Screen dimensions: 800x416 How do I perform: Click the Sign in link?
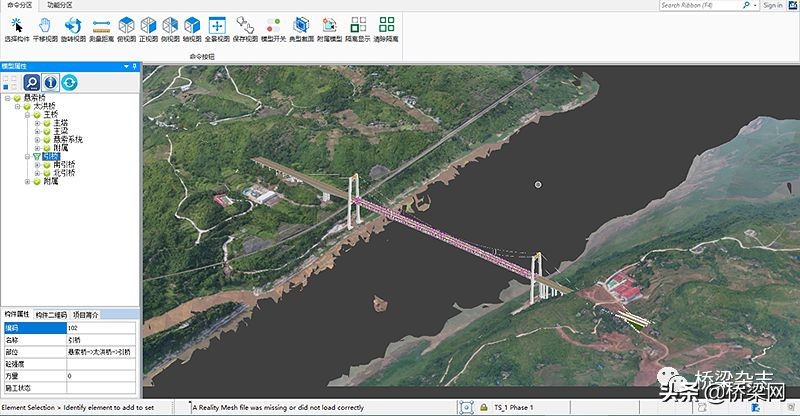pyautogui.click(x=772, y=5)
